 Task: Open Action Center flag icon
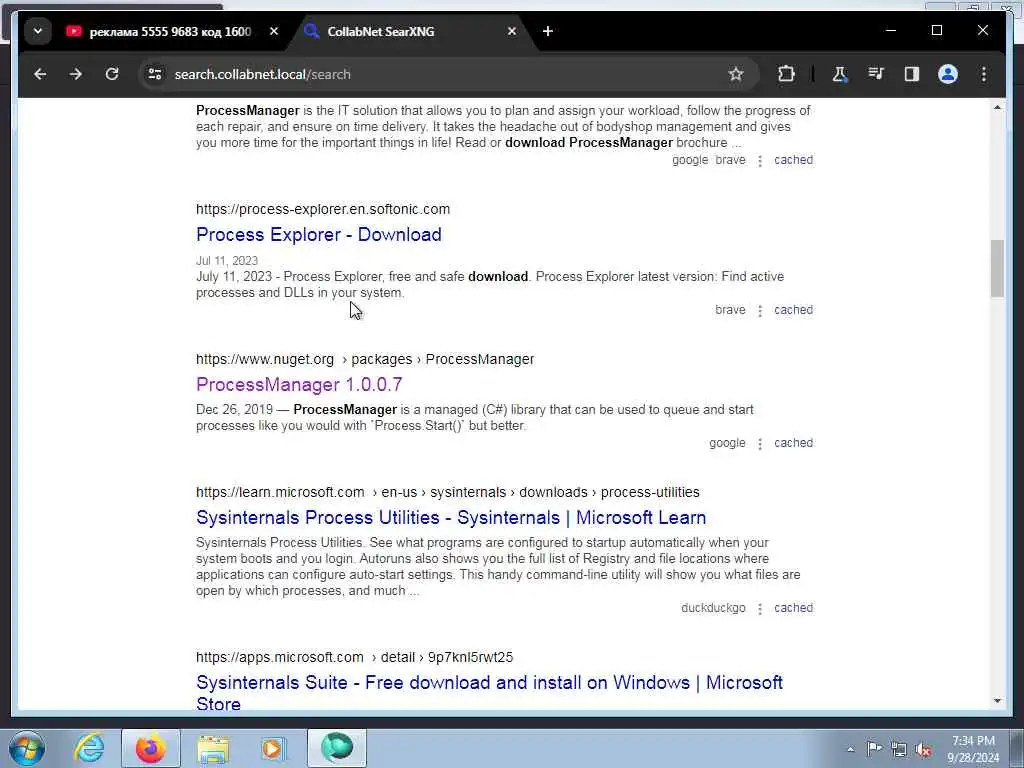[874, 749]
